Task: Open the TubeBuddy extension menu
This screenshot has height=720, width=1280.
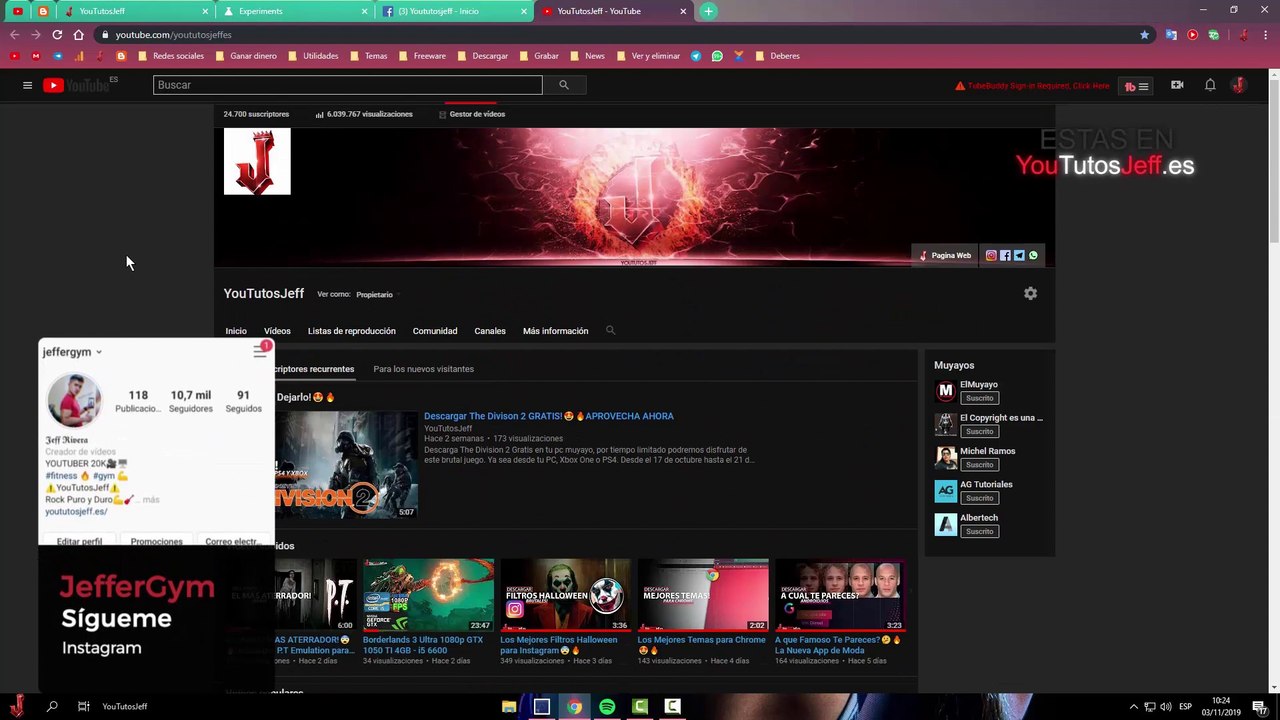Action: pyautogui.click(x=1136, y=86)
